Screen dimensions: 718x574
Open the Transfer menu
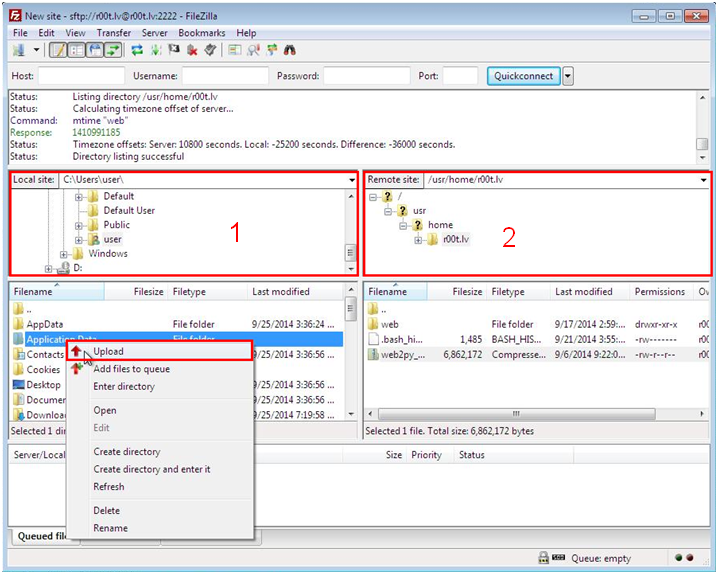(113, 33)
